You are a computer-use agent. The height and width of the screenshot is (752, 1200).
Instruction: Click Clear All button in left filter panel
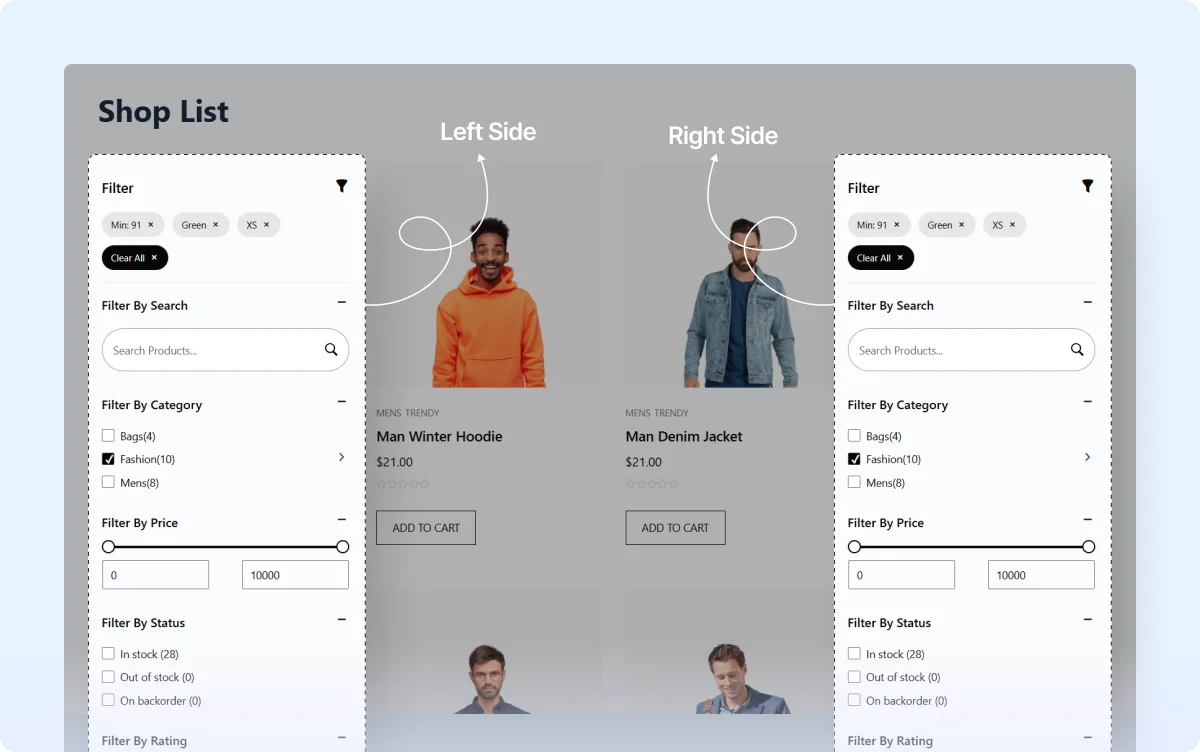tap(135, 258)
